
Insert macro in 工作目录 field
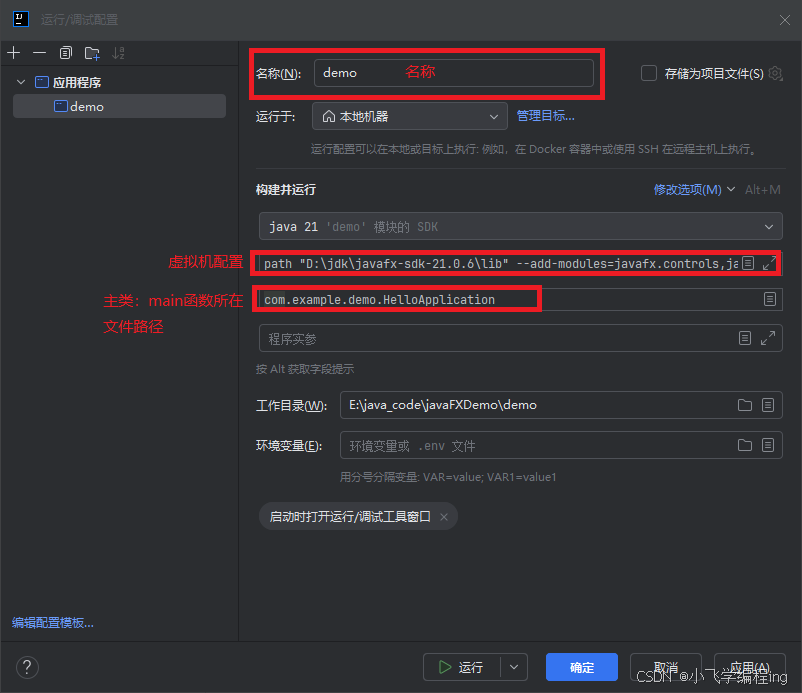(768, 405)
